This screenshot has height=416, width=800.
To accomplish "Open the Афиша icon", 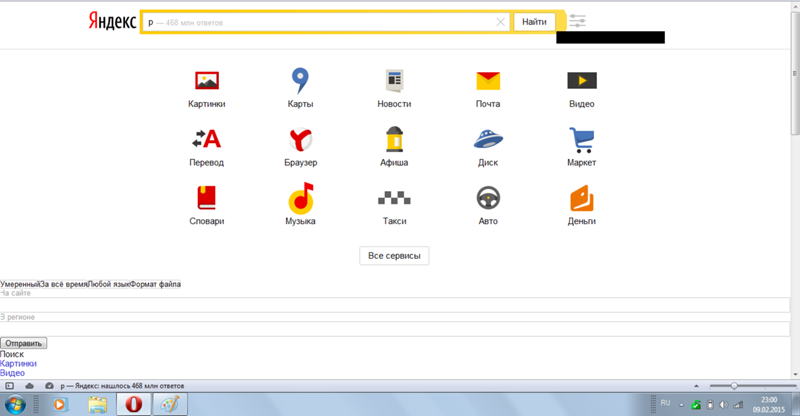I will (394, 139).
